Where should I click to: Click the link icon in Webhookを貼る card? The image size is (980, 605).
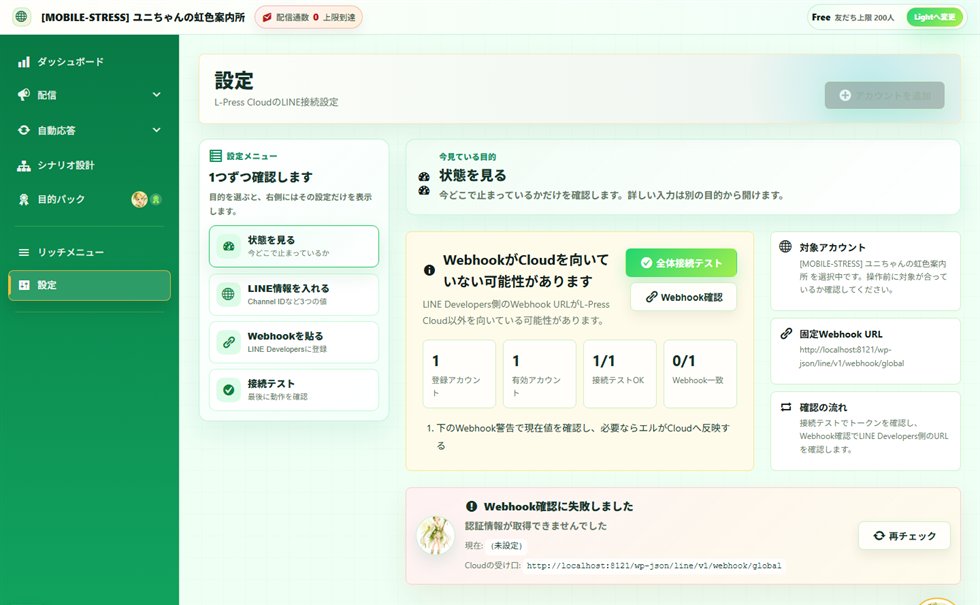[x=229, y=342]
